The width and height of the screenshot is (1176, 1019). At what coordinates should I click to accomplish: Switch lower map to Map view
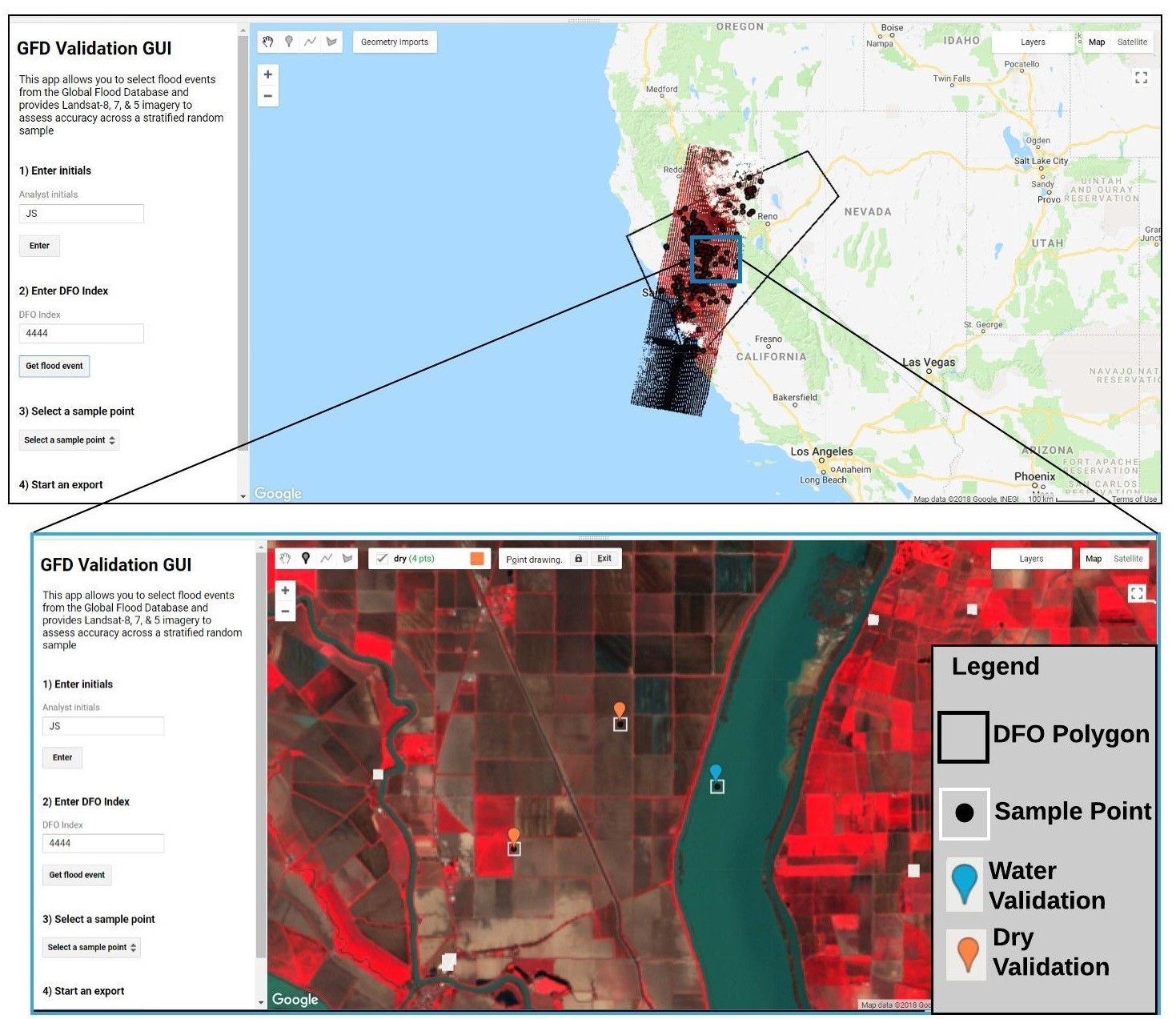point(1094,559)
